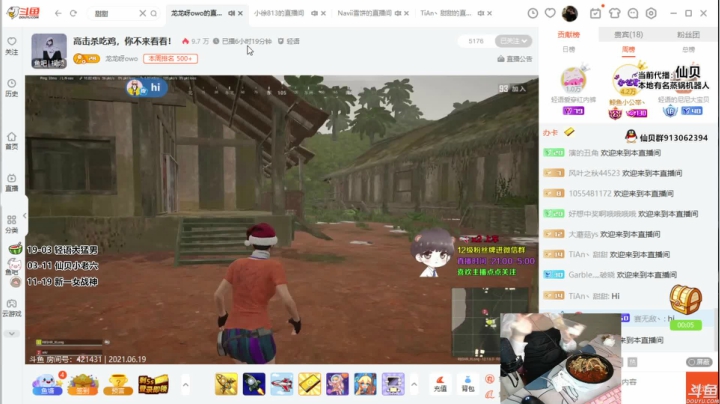
Task: Open the 预言 prediction trophy icon
Action: pyautogui.click(x=118, y=384)
